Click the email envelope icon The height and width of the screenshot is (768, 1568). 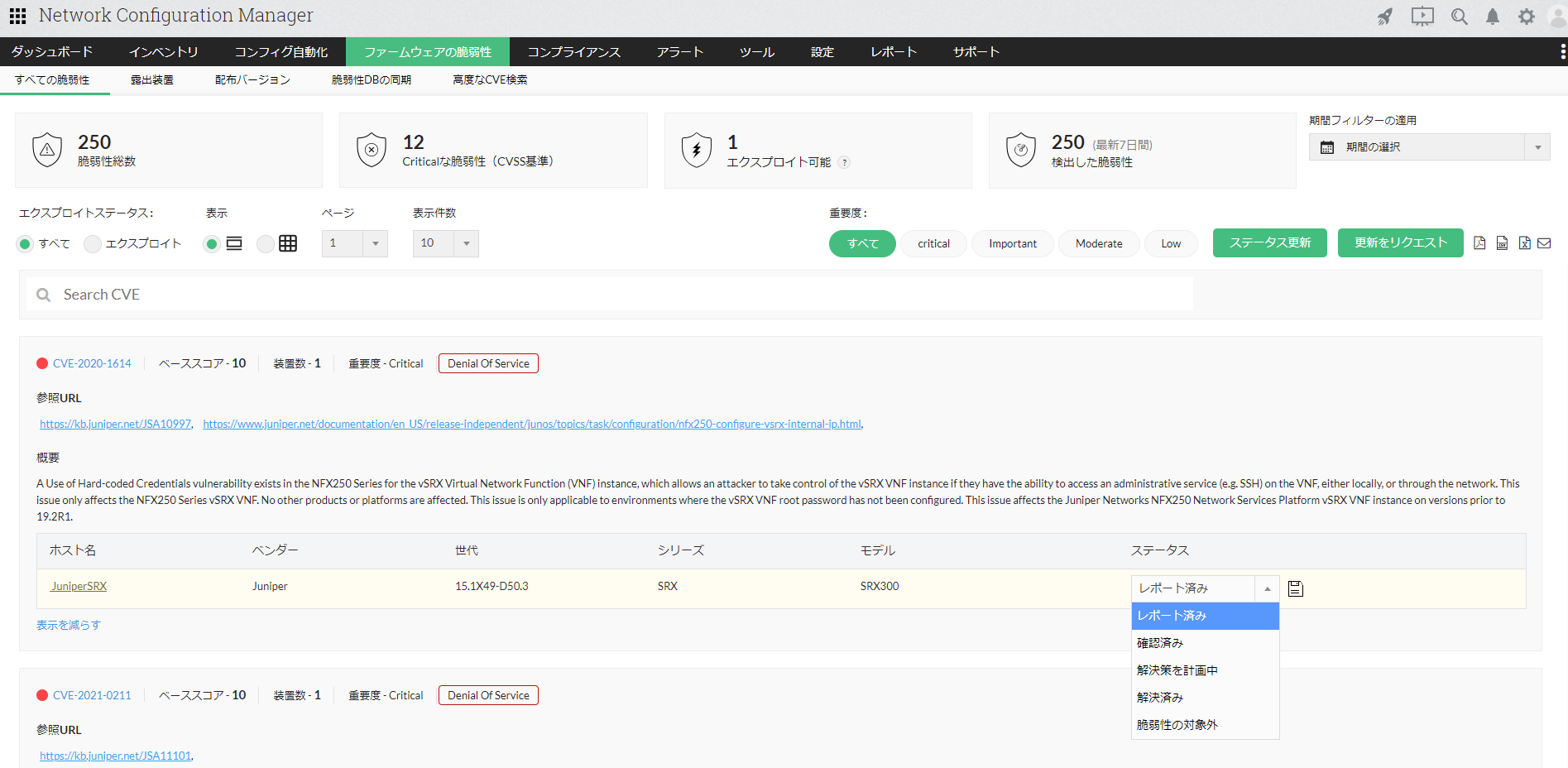1544,243
